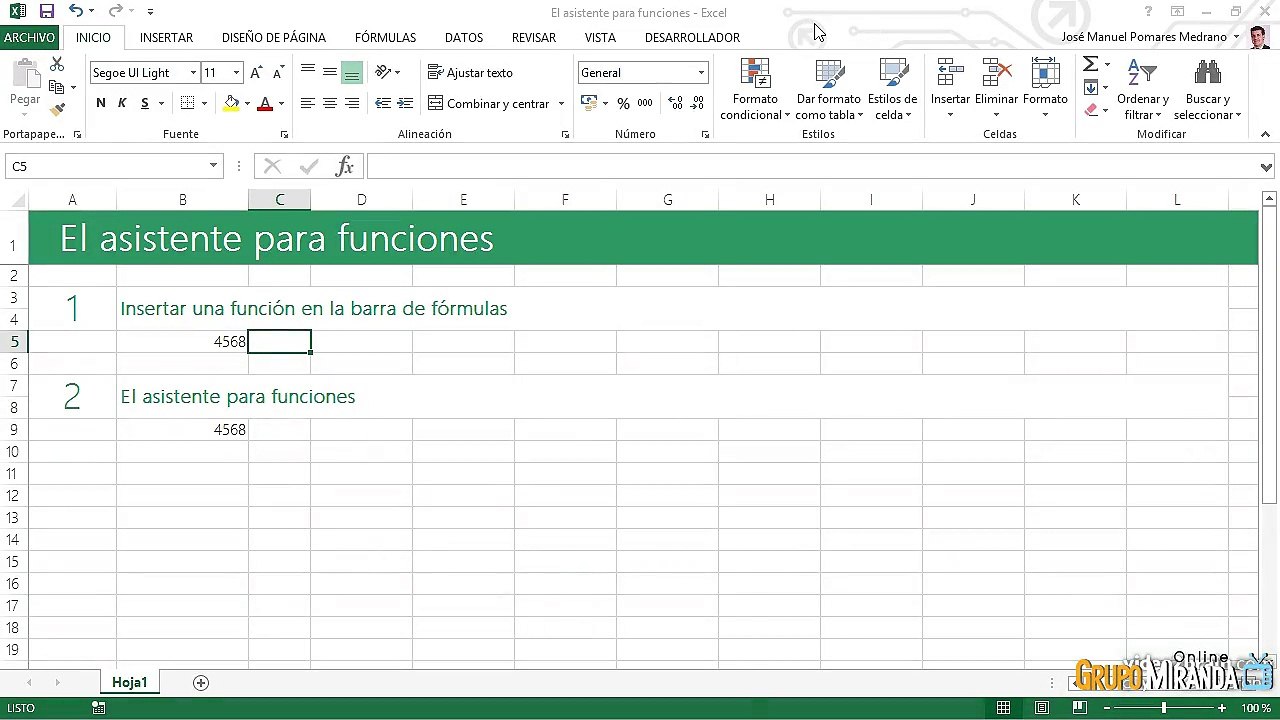Screen dimensions: 1280x720
Task: Center text horizontally in the cell
Action: pyautogui.click(x=330, y=103)
